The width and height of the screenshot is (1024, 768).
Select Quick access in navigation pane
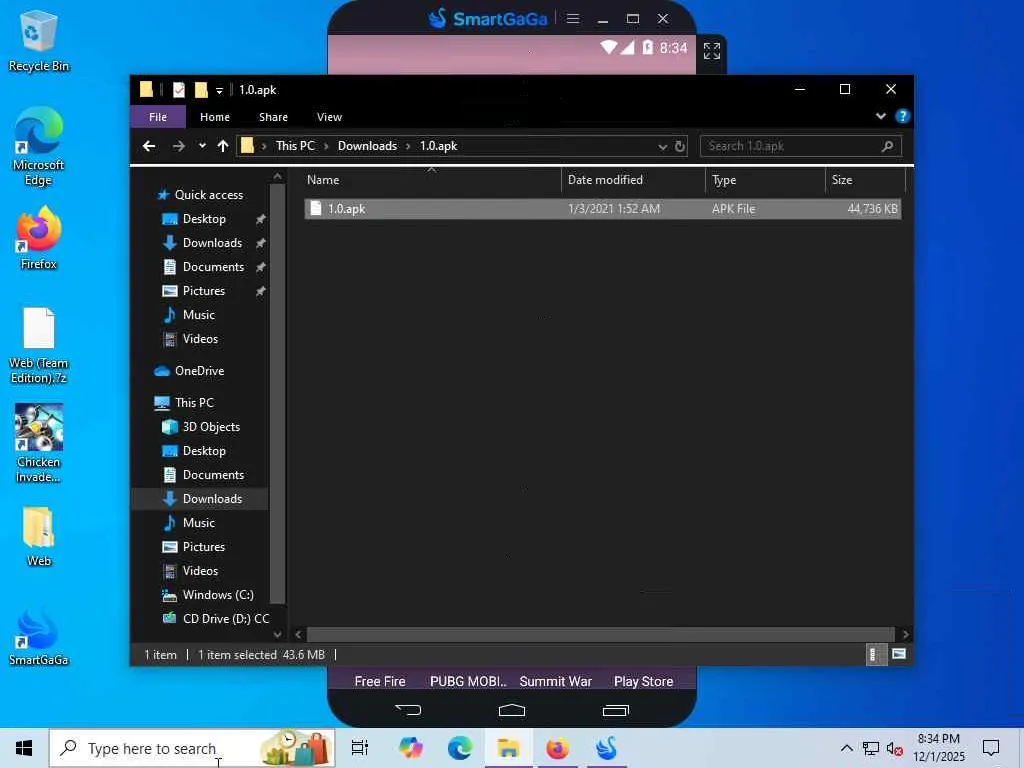(208, 195)
